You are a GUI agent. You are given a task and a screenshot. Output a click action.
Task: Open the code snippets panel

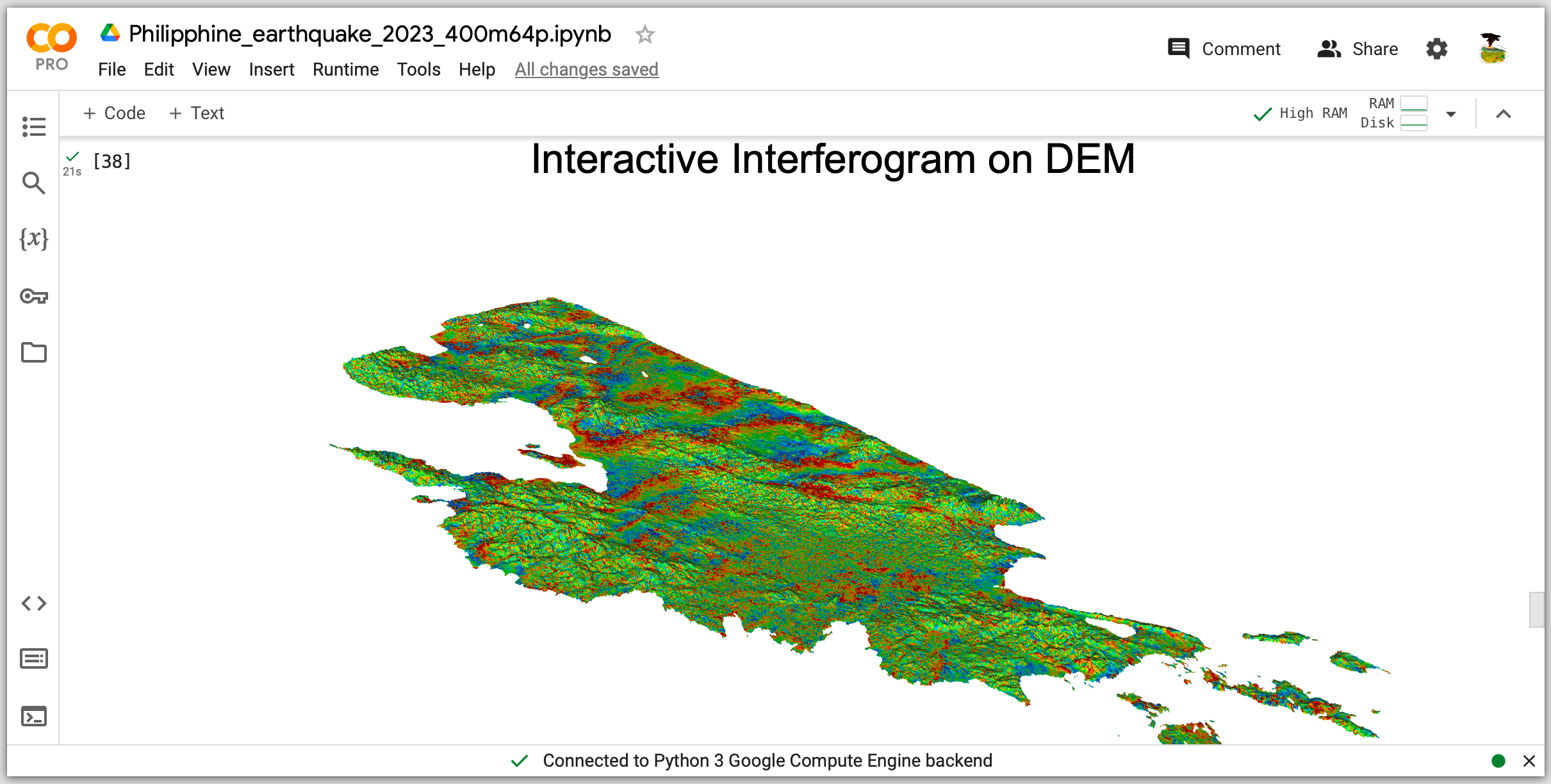click(x=33, y=603)
